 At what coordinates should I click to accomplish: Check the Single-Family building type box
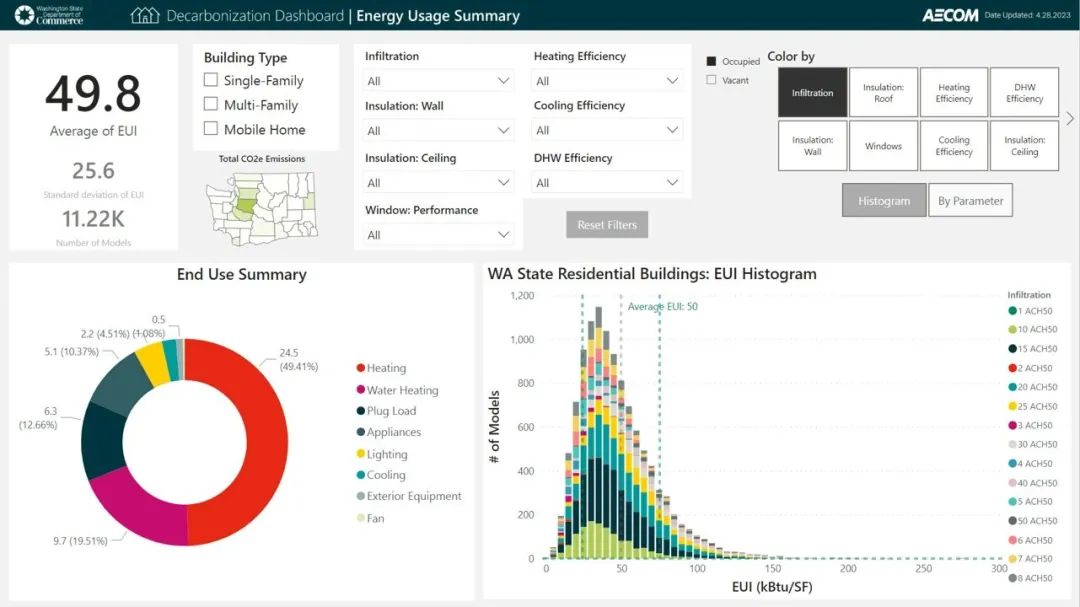[211, 80]
